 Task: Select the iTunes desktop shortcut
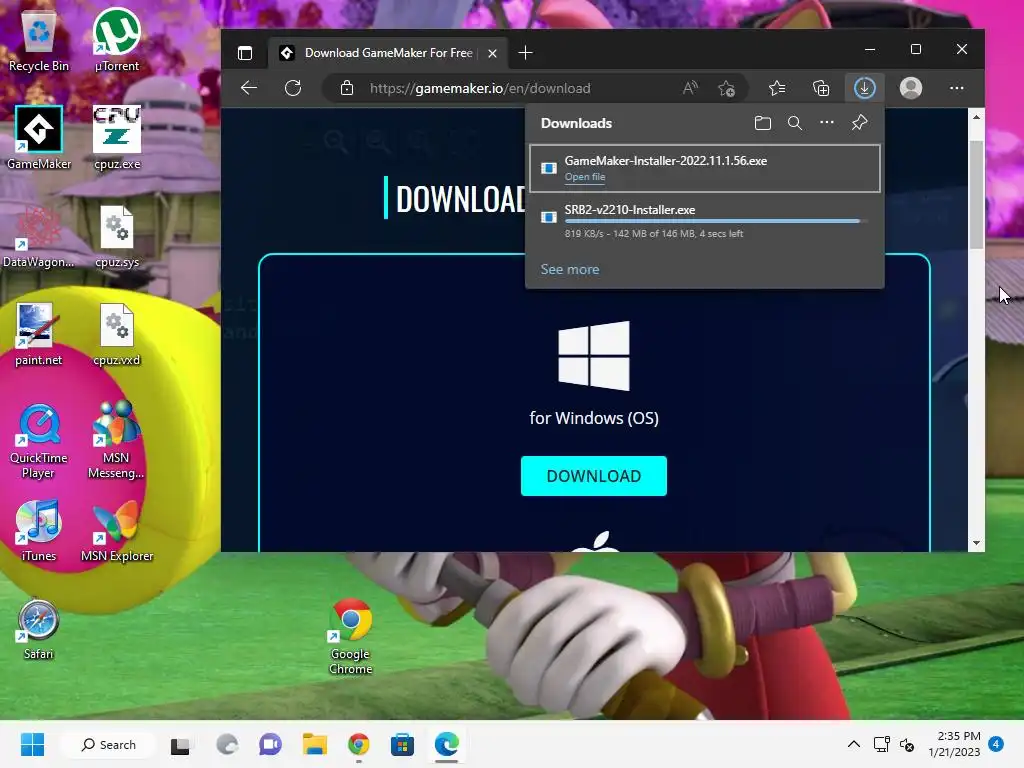click(x=39, y=530)
